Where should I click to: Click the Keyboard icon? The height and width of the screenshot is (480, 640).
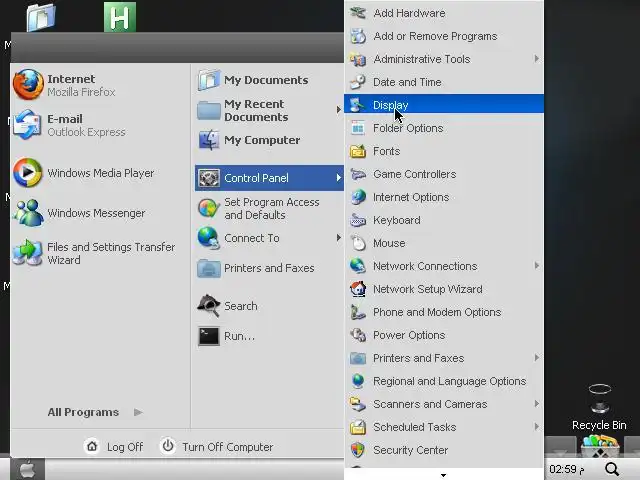358,220
